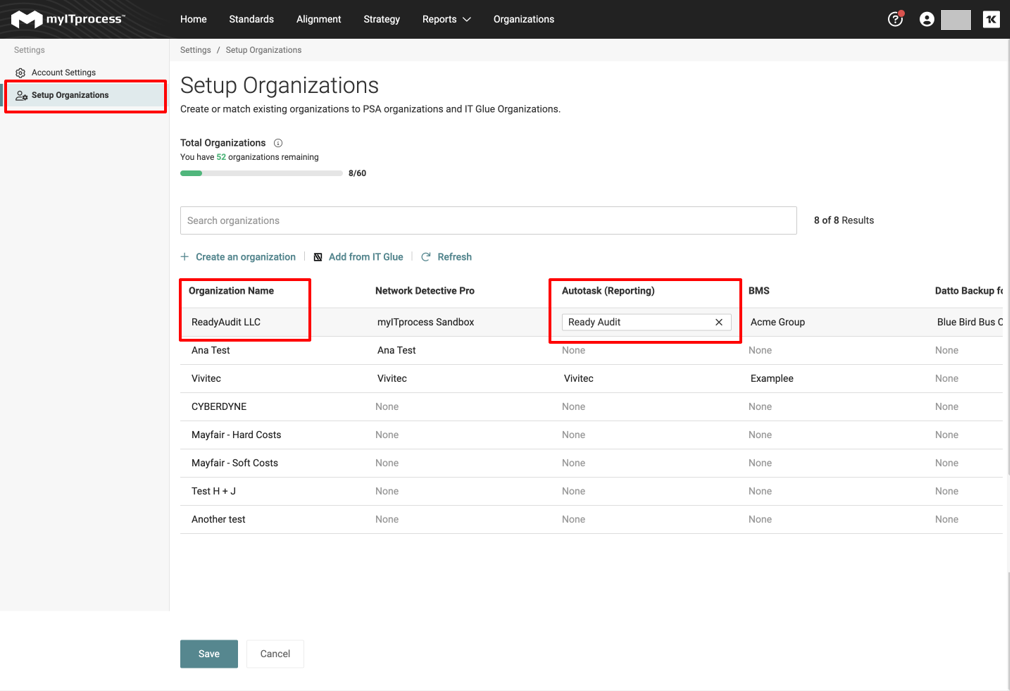This screenshot has height=691, width=1010.
Task: Click the grey user name box in header
Action: point(956,19)
